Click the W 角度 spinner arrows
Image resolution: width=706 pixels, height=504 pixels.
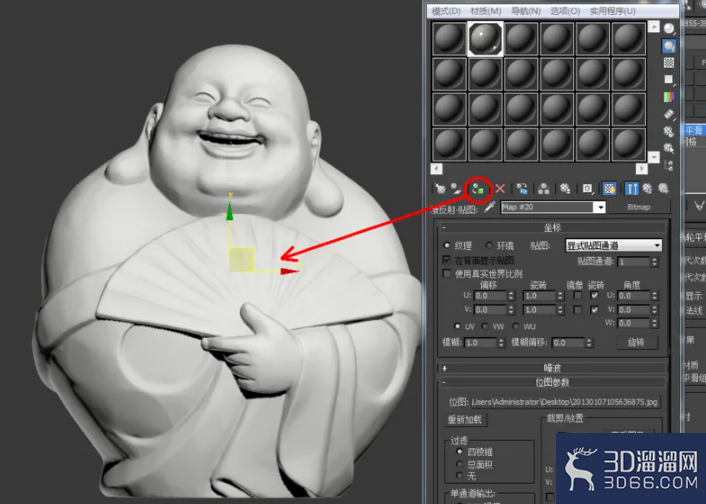coord(655,323)
